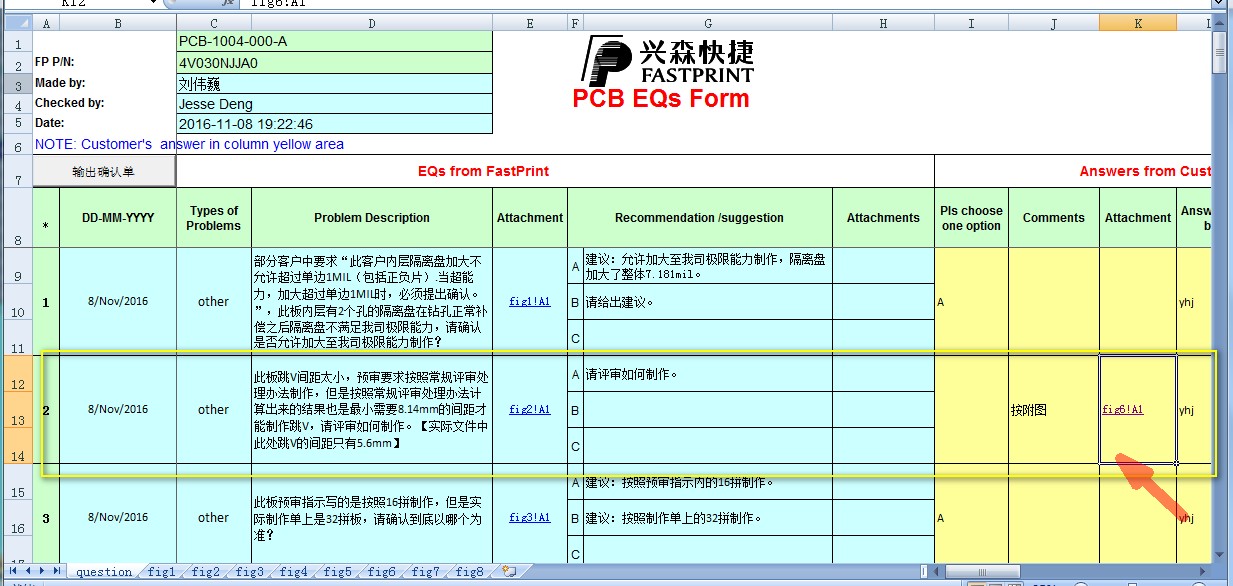This screenshot has width=1233, height=586.
Task: Select the NOTE: Customer's answer row text
Action: [x=189, y=144]
